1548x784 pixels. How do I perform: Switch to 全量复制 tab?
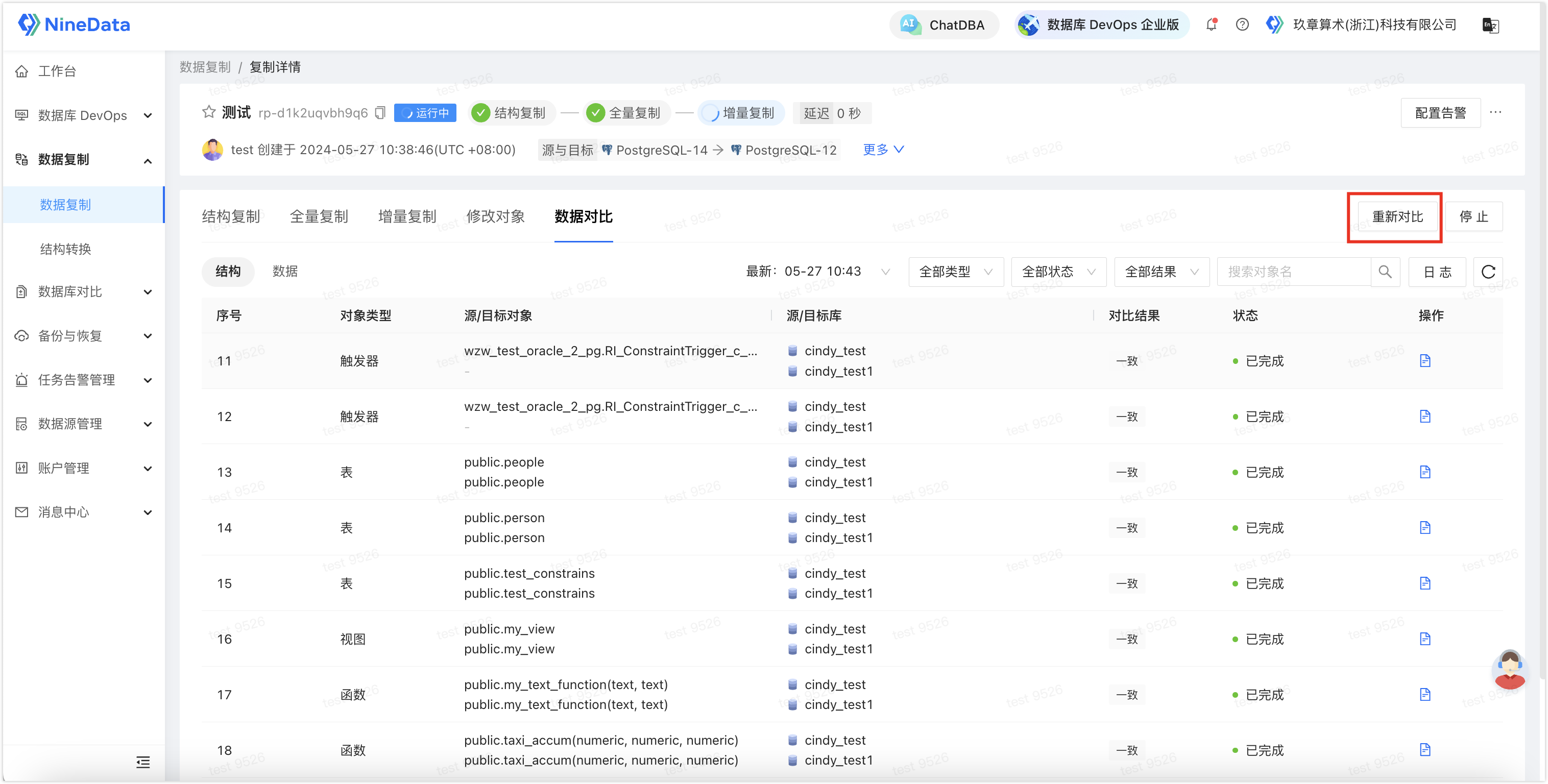tap(319, 217)
